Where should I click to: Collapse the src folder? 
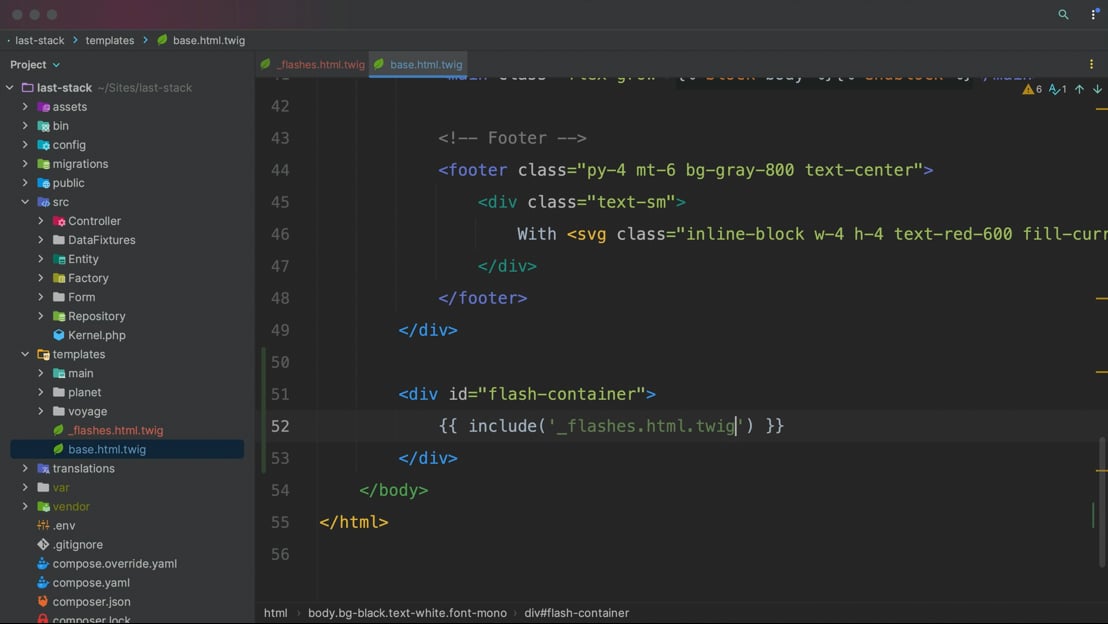click(25, 202)
